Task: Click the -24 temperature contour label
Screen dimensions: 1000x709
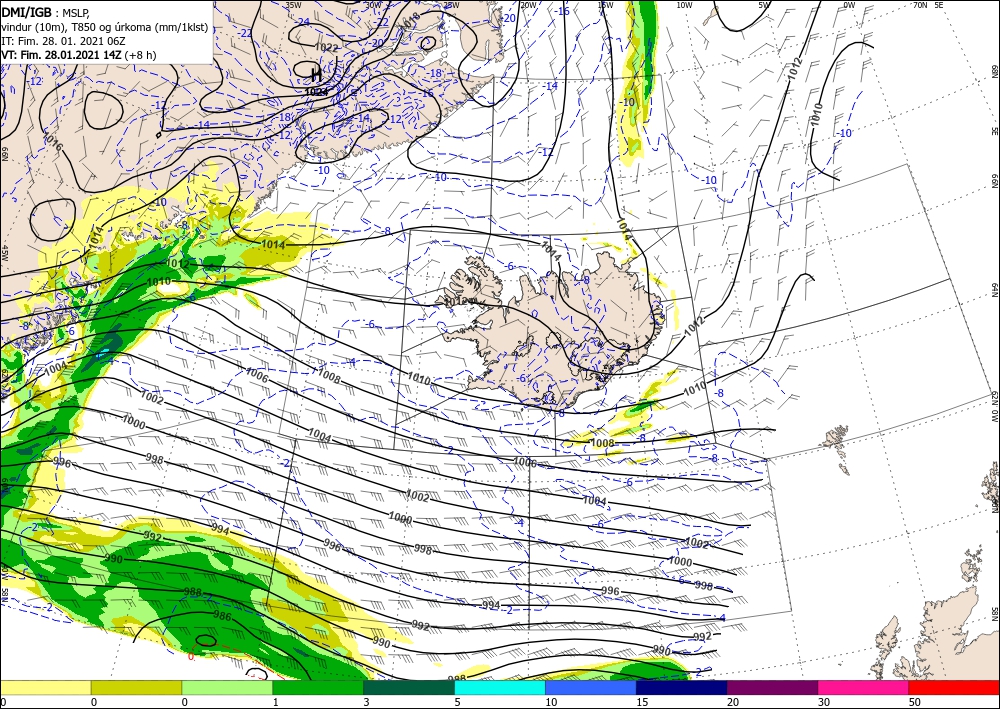Action: pyautogui.click(x=303, y=22)
